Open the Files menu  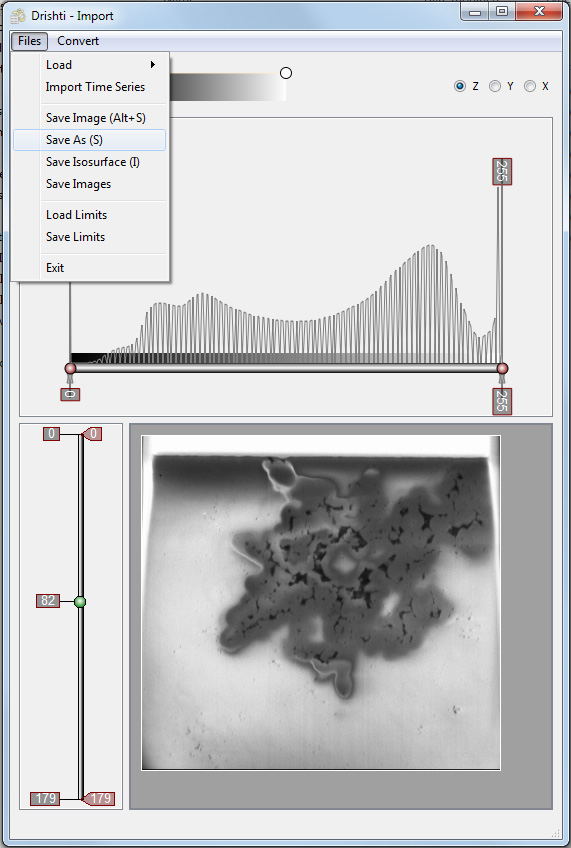click(29, 41)
